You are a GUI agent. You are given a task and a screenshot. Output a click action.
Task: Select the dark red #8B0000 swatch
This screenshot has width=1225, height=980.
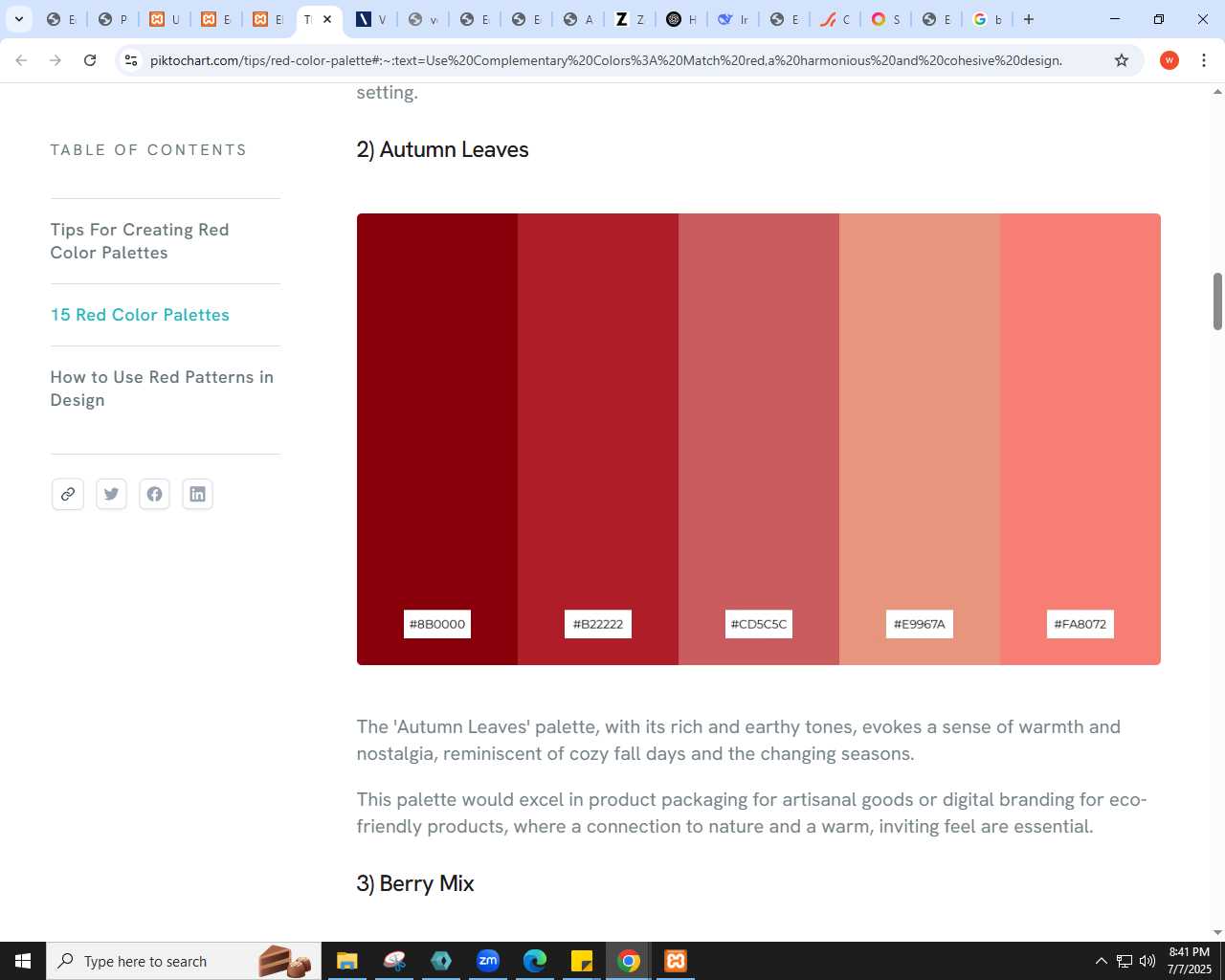(437, 439)
